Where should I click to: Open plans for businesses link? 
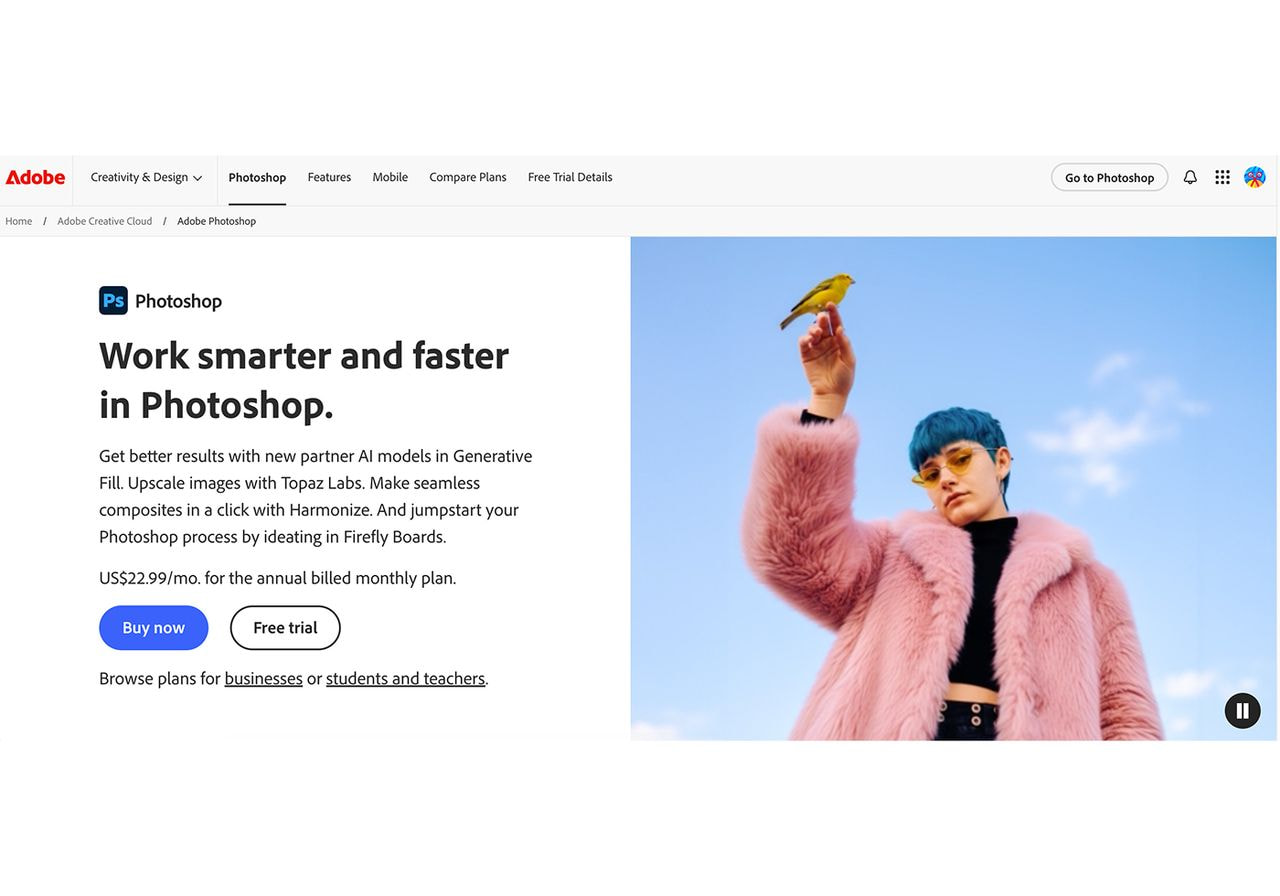click(263, 678)
